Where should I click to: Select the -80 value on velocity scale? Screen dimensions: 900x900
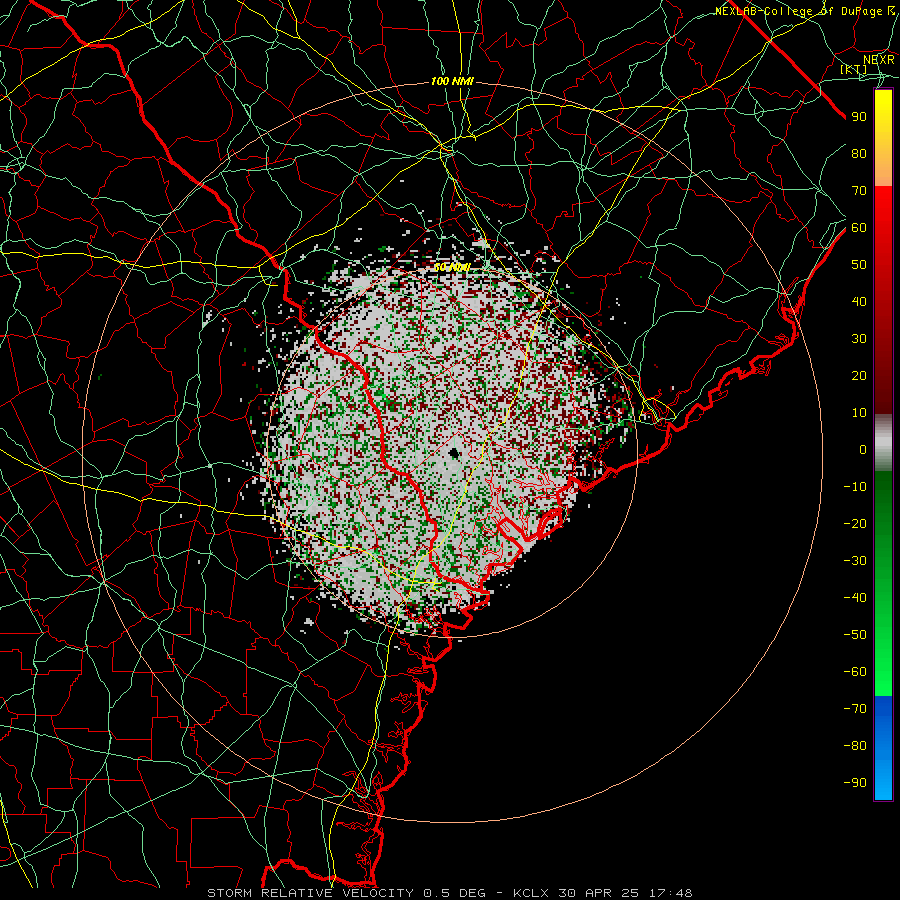point(855,746)
